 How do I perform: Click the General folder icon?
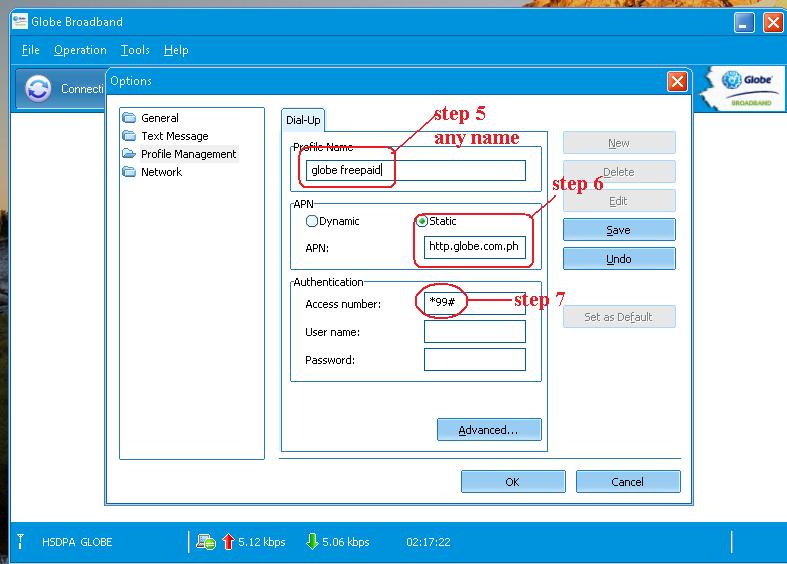pyautogui.click(x=129, y=118)
